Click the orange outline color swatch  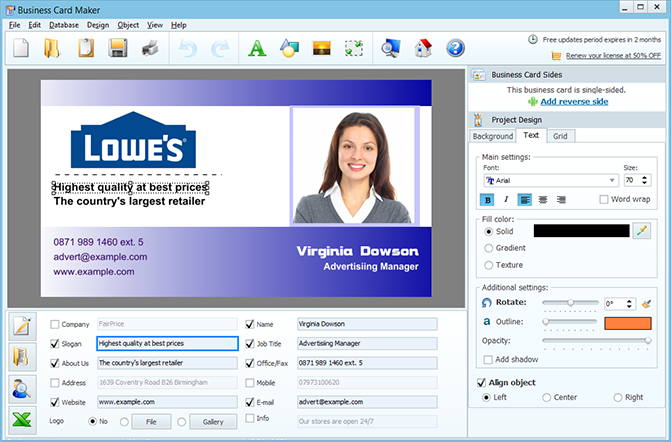point(628,323)
